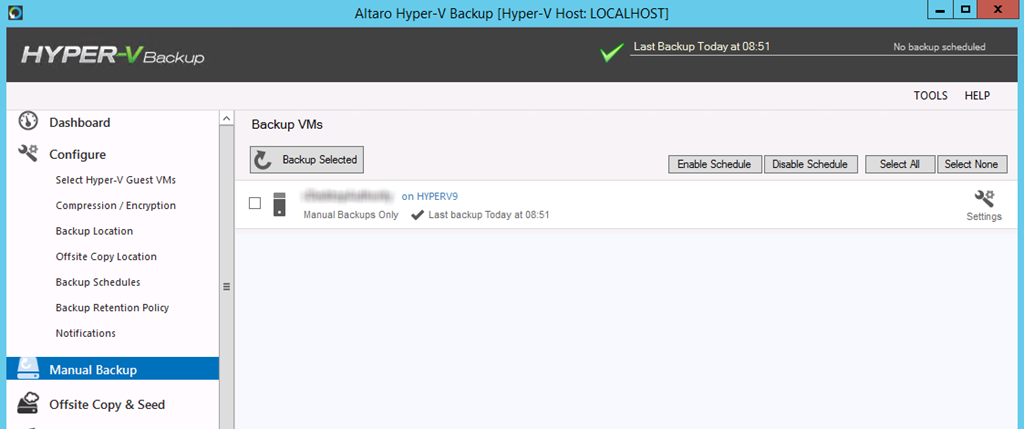Image resolution: width=1024 pixels, height=429 pixels.
Task: Select Manual Backup section
Action: pyautogui.click(x=112, y=370)
